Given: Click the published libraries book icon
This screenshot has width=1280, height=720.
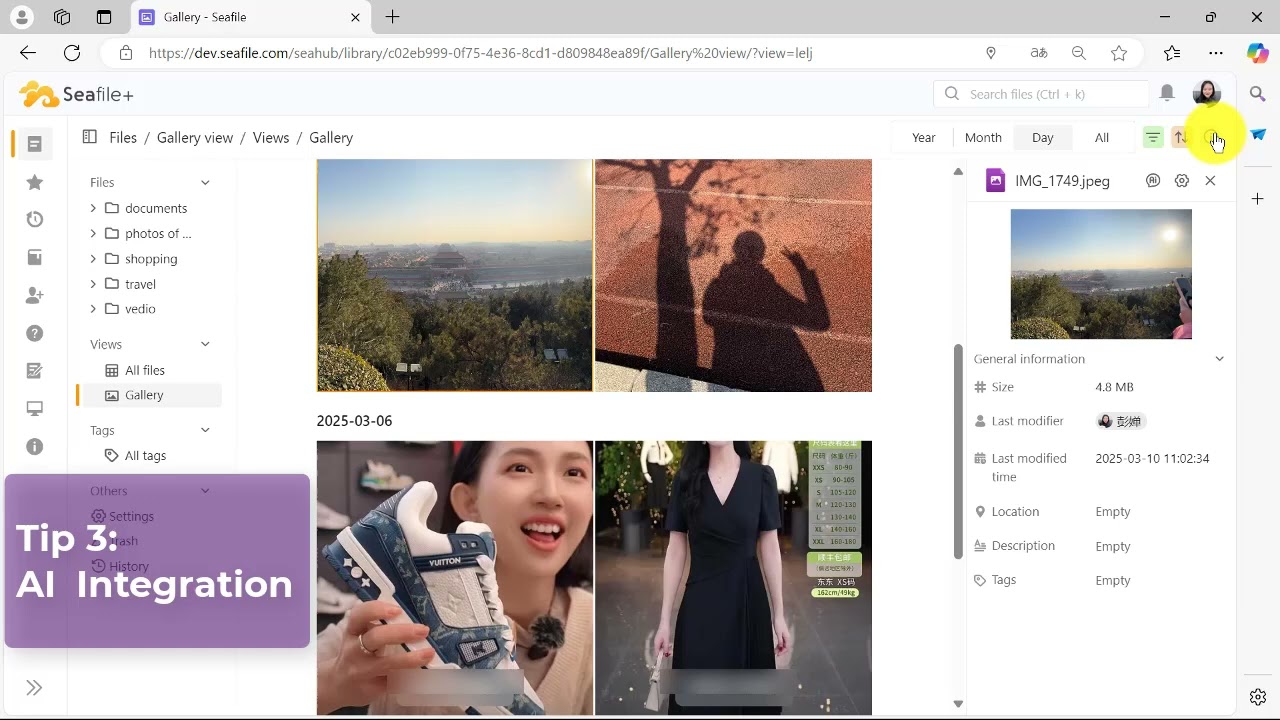Looking at the screenshot, I should [34, 258].
